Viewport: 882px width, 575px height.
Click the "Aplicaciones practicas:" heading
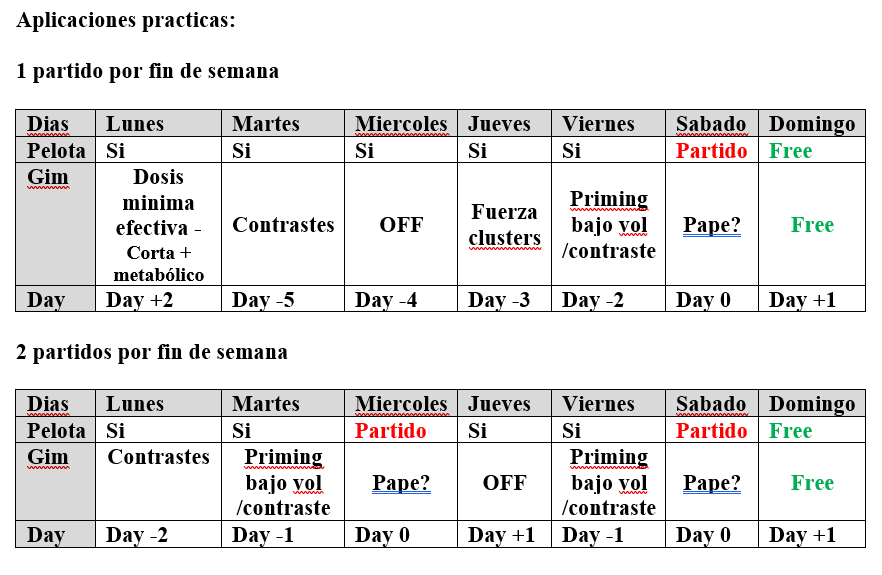coord(126,20)
